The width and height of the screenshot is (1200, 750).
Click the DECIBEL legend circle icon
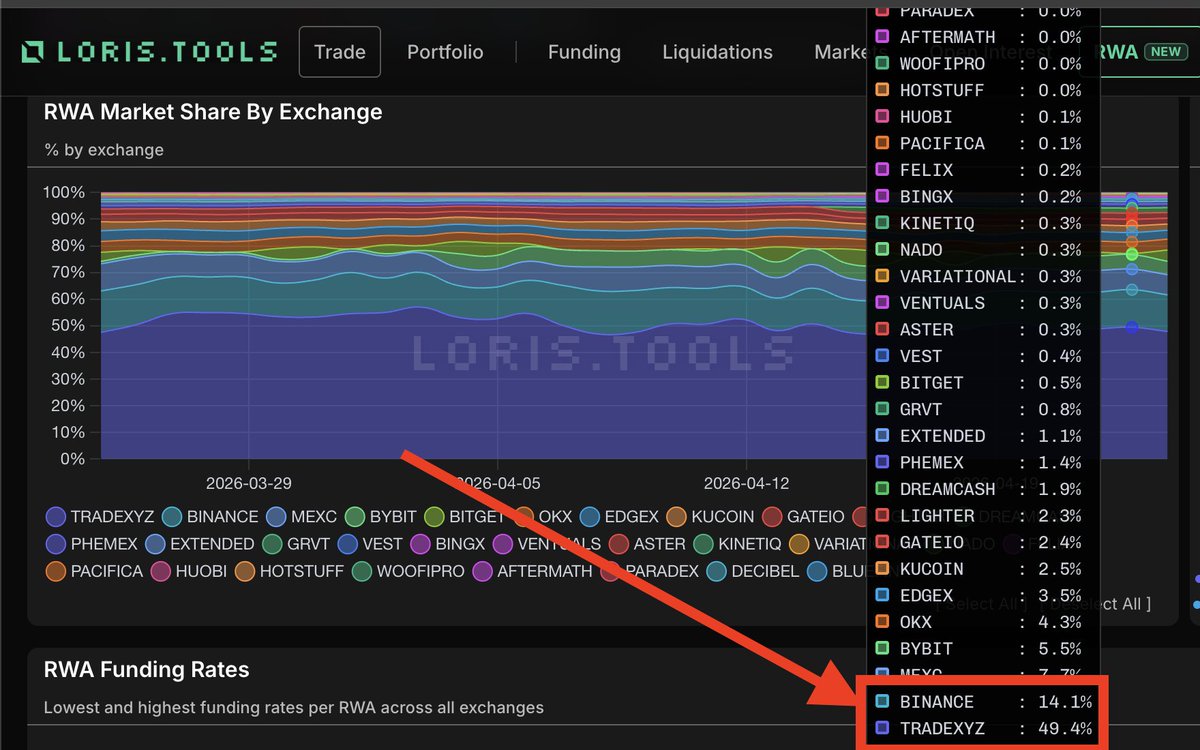point(716,572)
